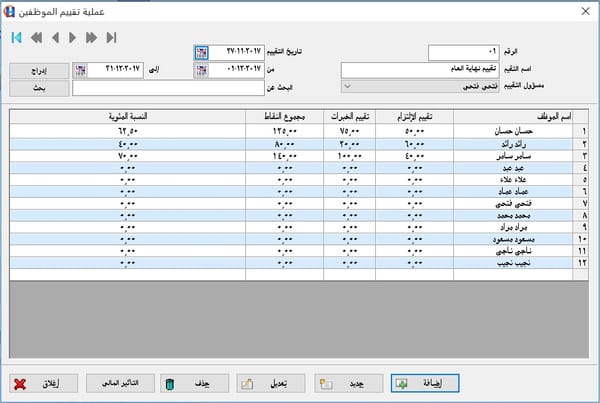Click سامر's total points ١٤٠٫٠٠
The height and width of the screenshot is (403, 600).
pos(284,156)
